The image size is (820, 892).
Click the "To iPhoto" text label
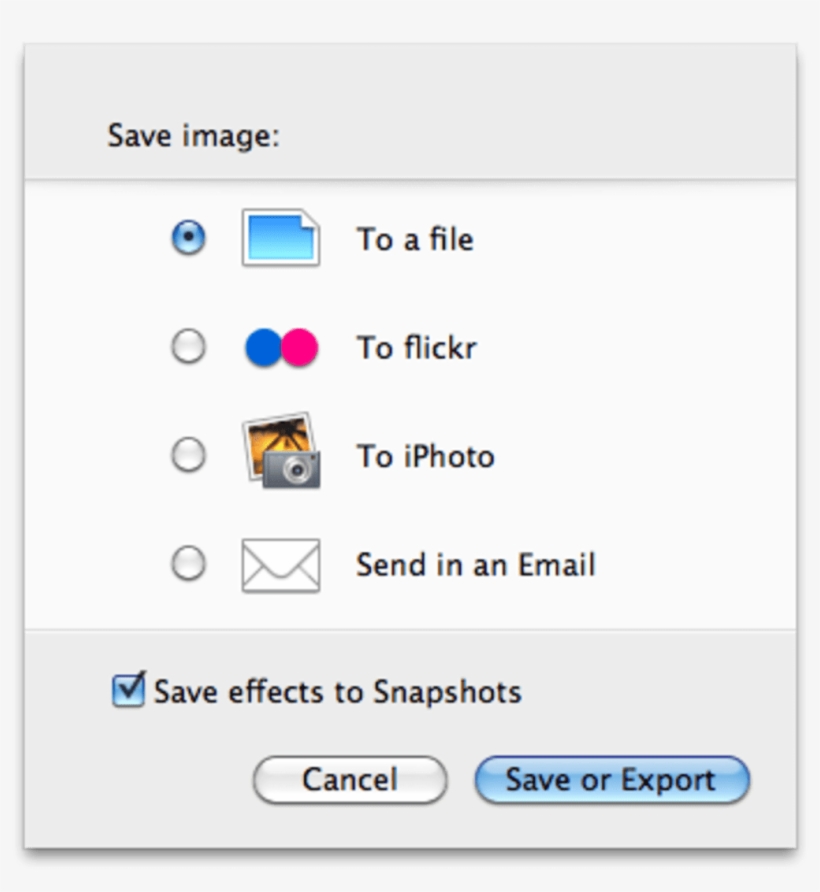point(426,457)
